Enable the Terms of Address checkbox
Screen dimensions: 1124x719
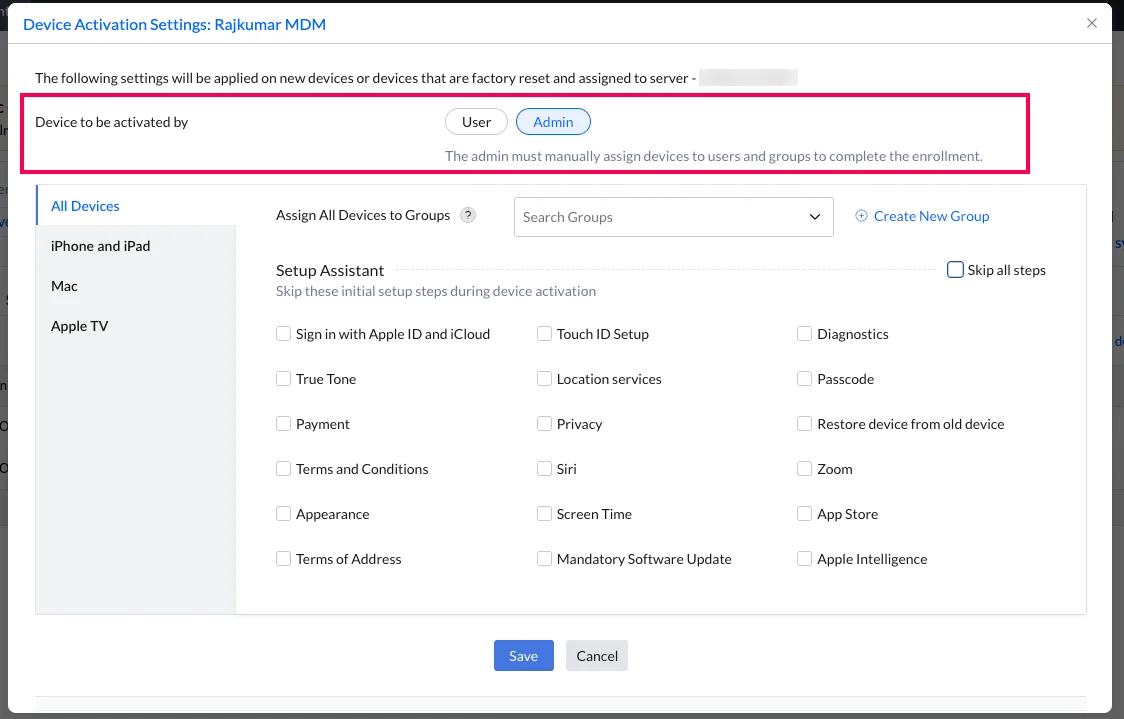(x=283, y=558)
